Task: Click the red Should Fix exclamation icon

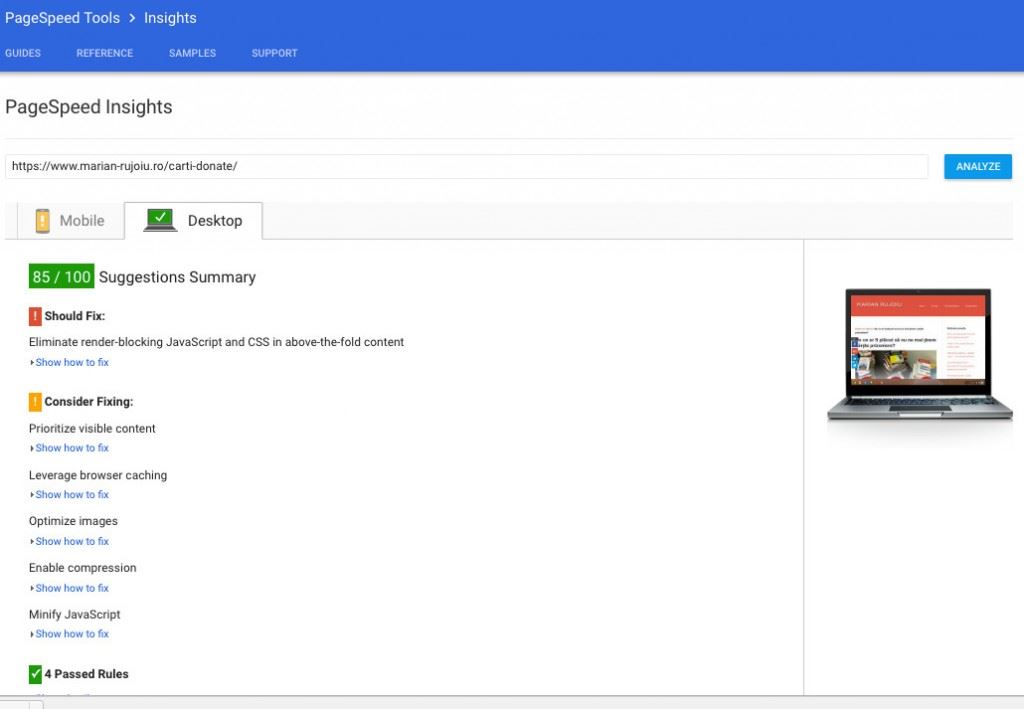Action: [33, 315]
